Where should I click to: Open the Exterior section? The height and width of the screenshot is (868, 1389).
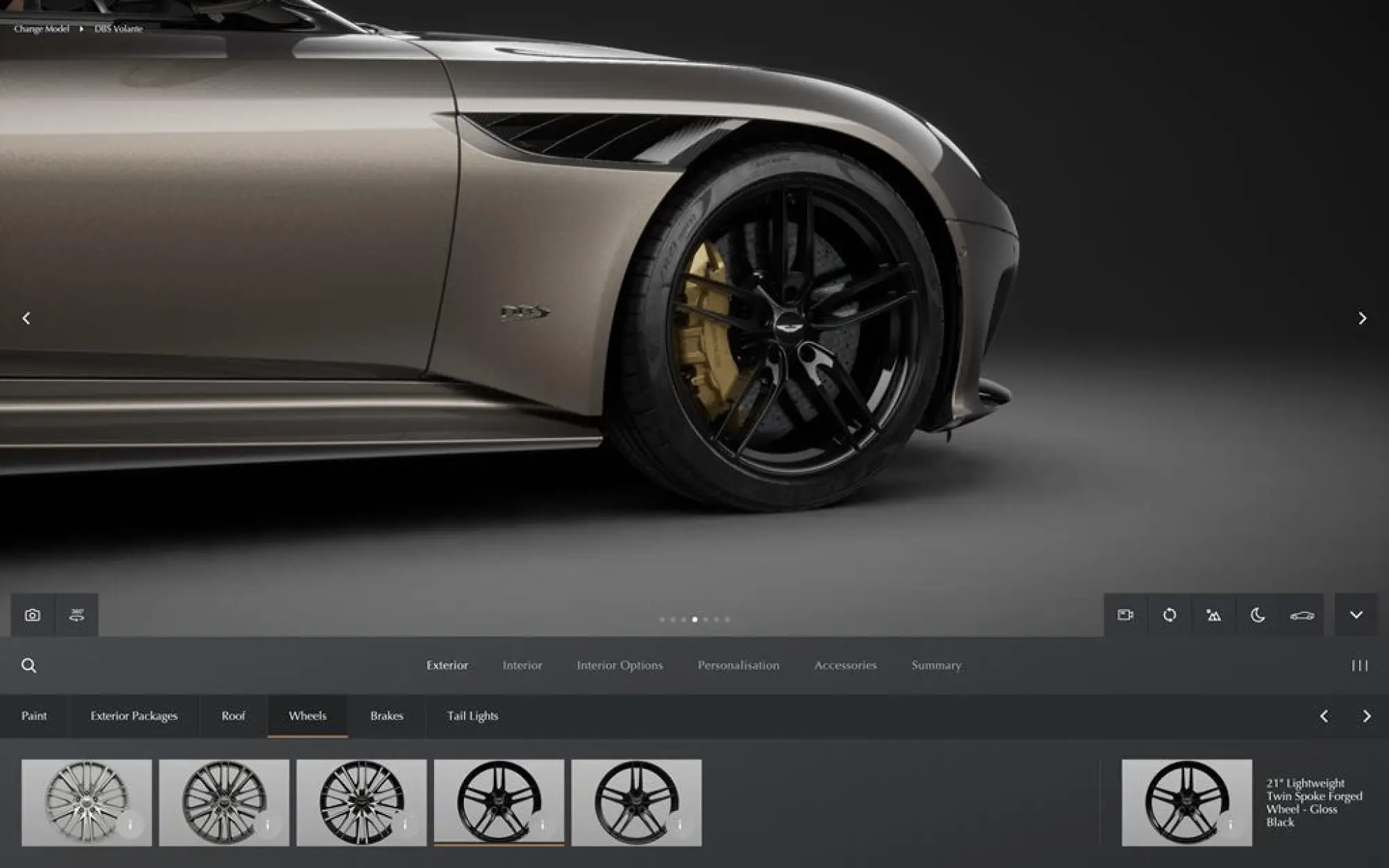[x=447, y=665]
